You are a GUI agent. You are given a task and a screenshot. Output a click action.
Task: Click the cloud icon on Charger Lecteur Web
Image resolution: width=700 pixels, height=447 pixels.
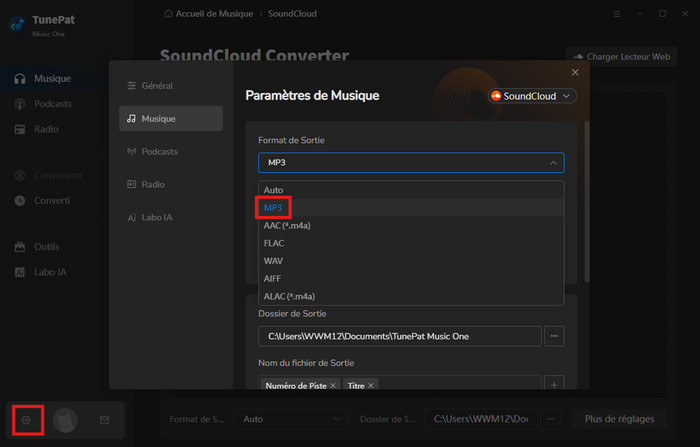(x=578, y=57)
